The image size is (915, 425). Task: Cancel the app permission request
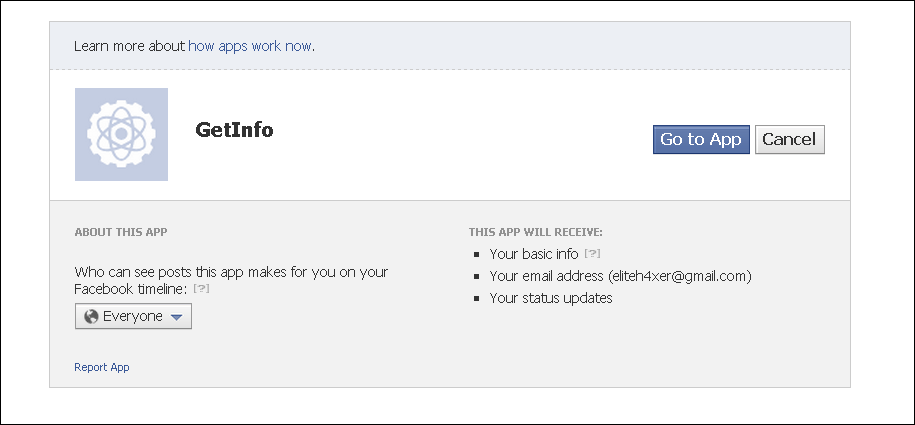(x=790, y=140)
